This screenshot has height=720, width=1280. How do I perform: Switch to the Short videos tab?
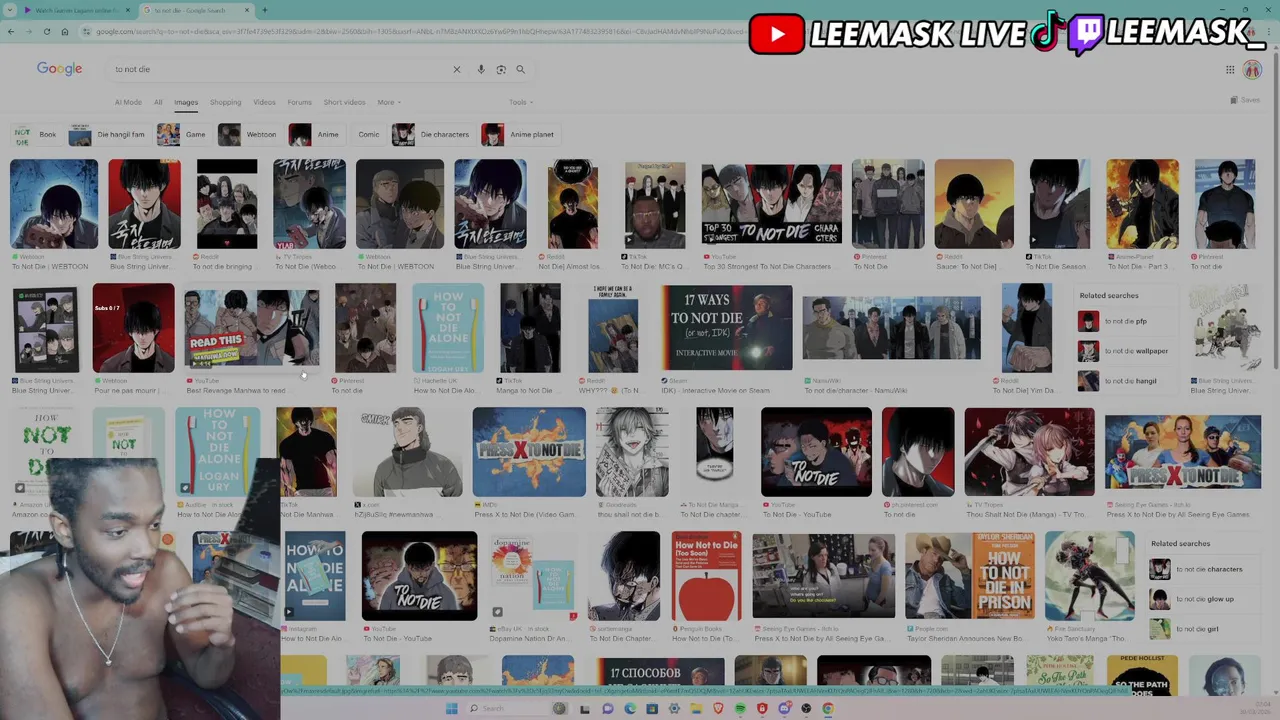[x=344, y=102]
